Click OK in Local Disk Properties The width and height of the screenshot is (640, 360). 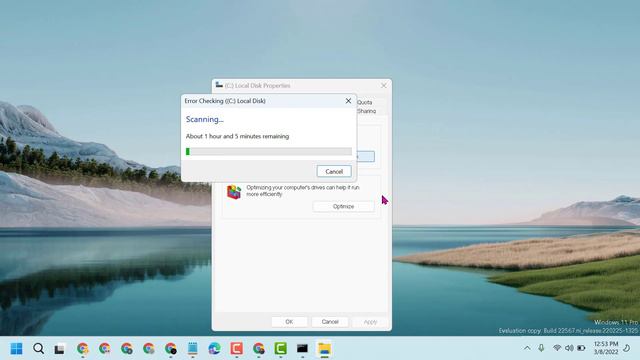pos(289,322)
